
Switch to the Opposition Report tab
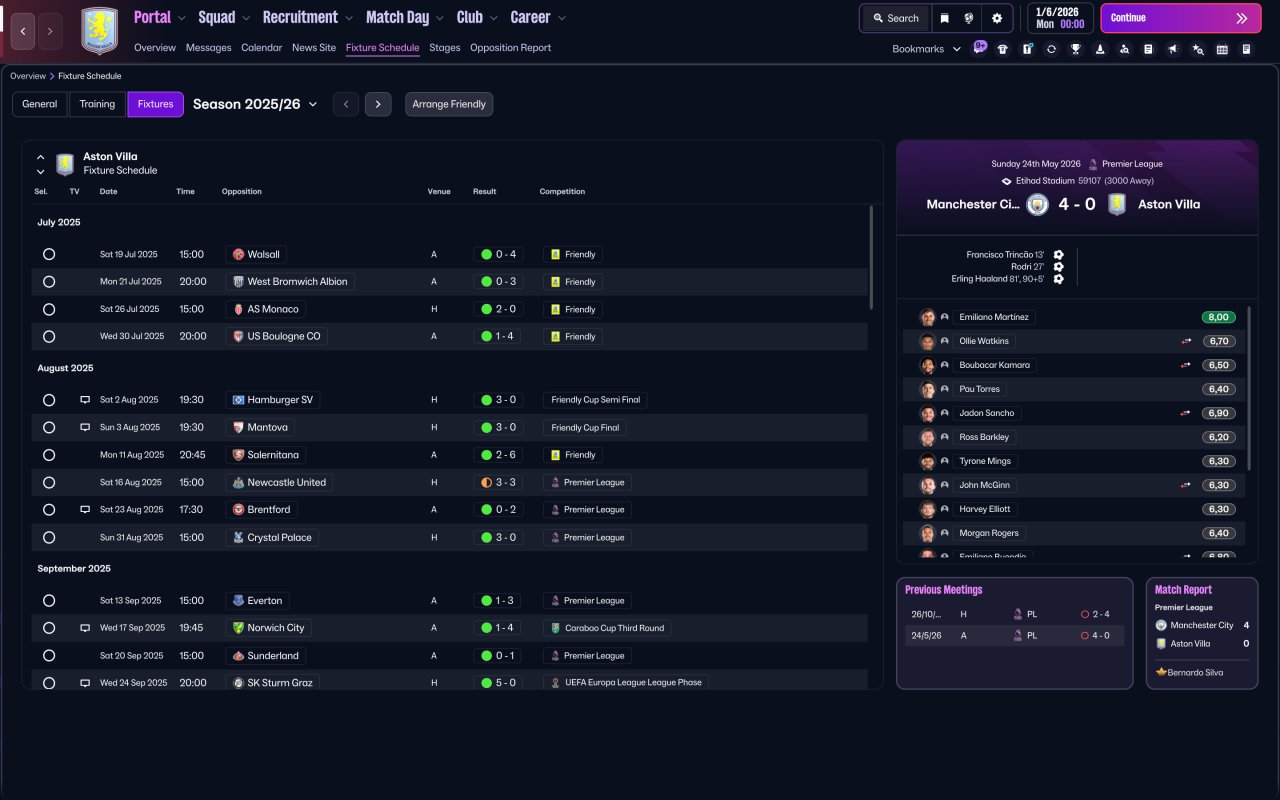pos(510,48)
